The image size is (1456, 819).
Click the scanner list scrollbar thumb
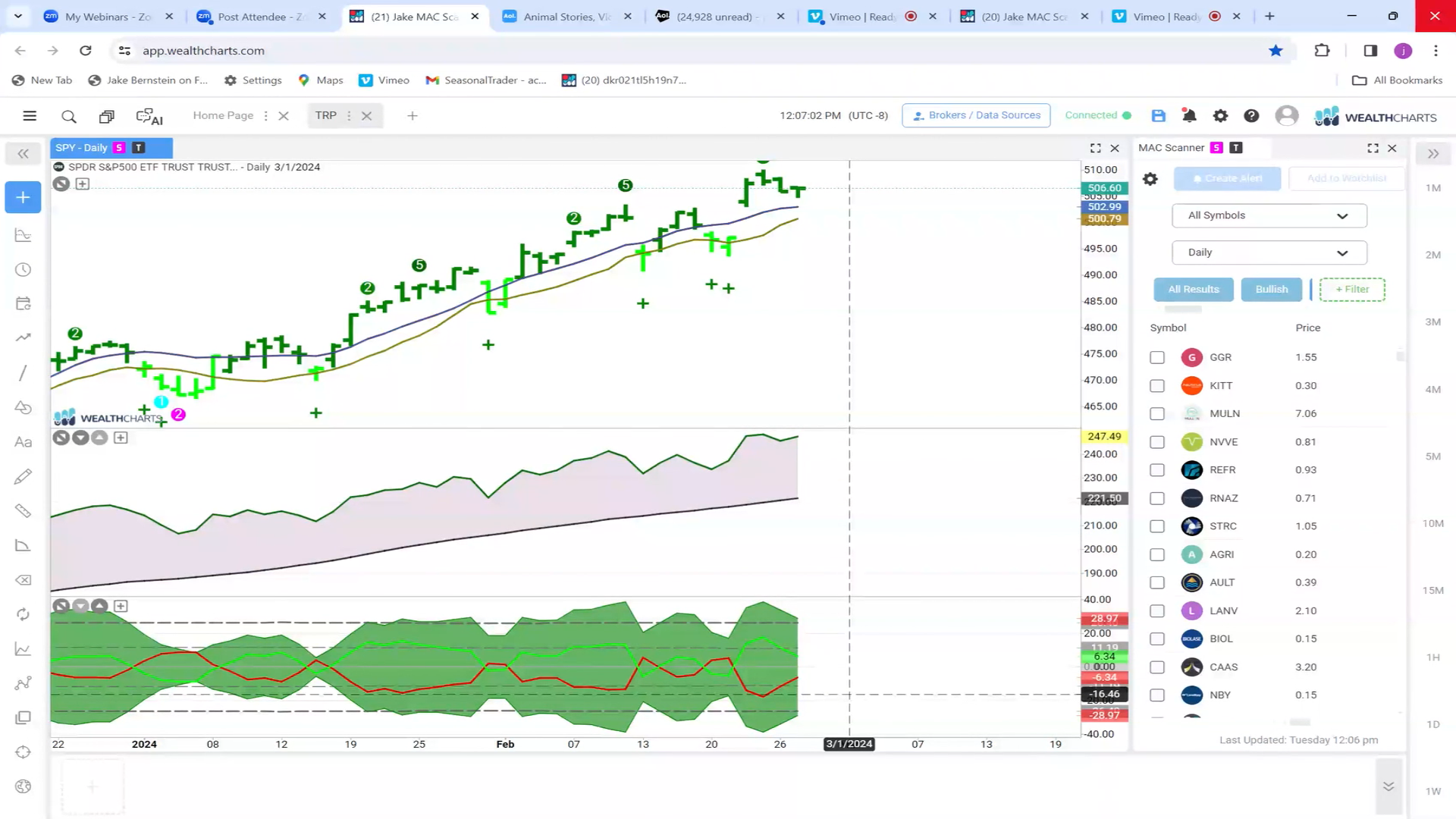[x=1400, y=356]
